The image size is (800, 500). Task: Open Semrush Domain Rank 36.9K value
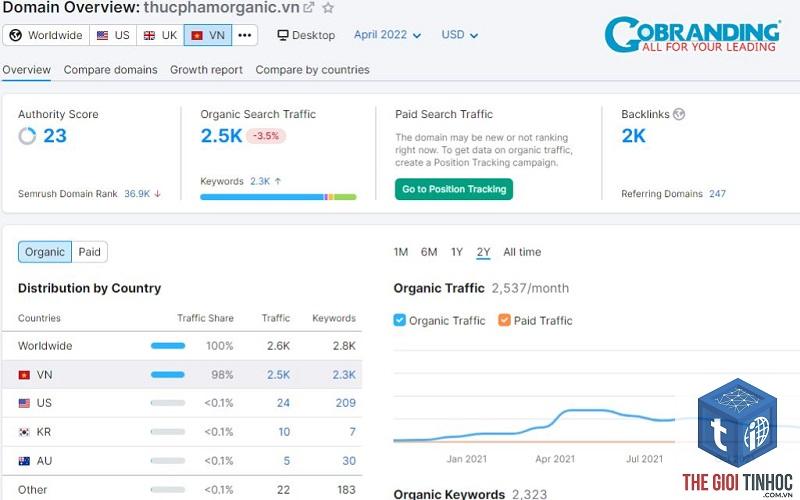[x=137, y=194]
